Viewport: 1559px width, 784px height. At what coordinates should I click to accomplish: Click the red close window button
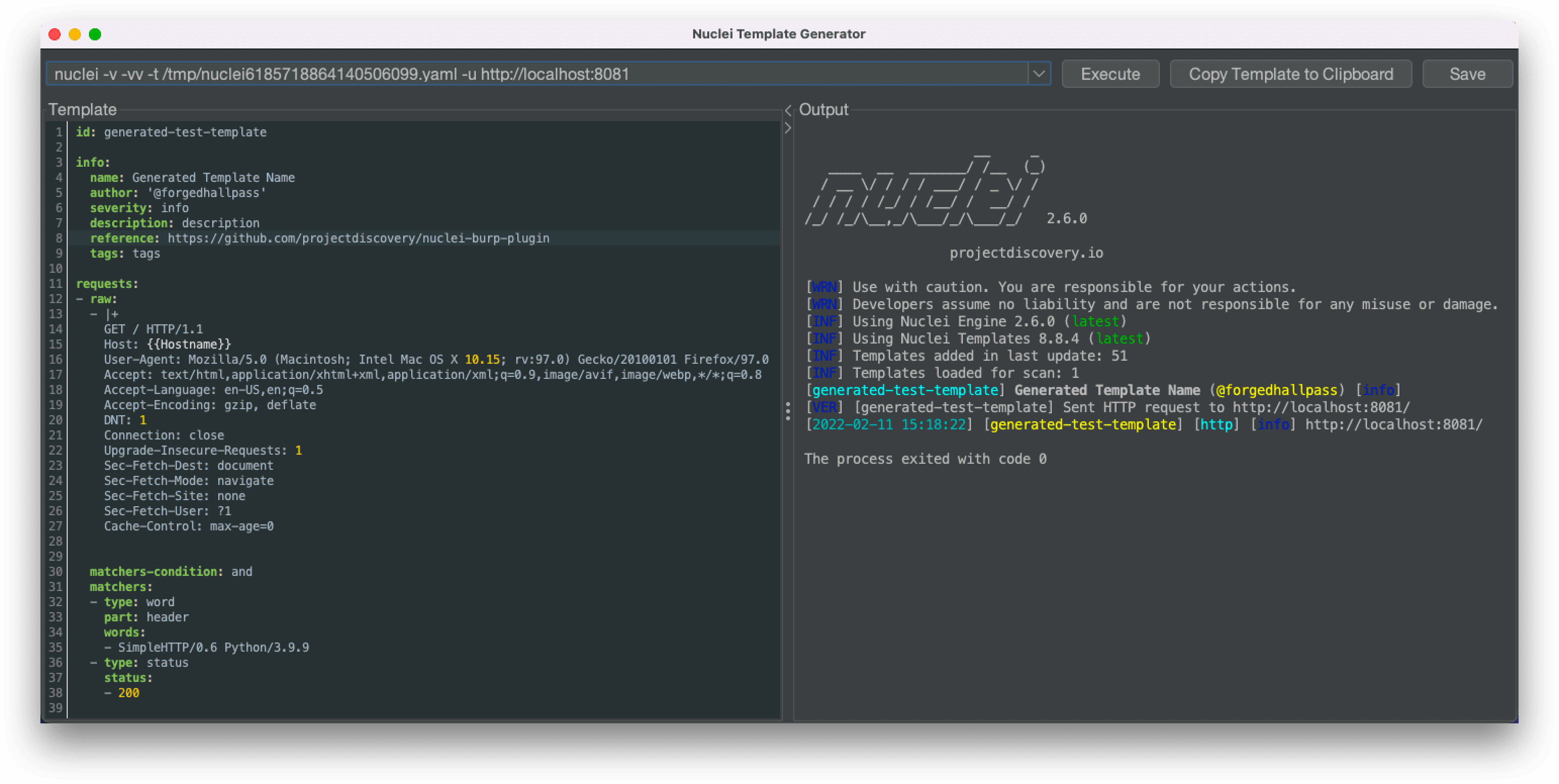point(55,34)
